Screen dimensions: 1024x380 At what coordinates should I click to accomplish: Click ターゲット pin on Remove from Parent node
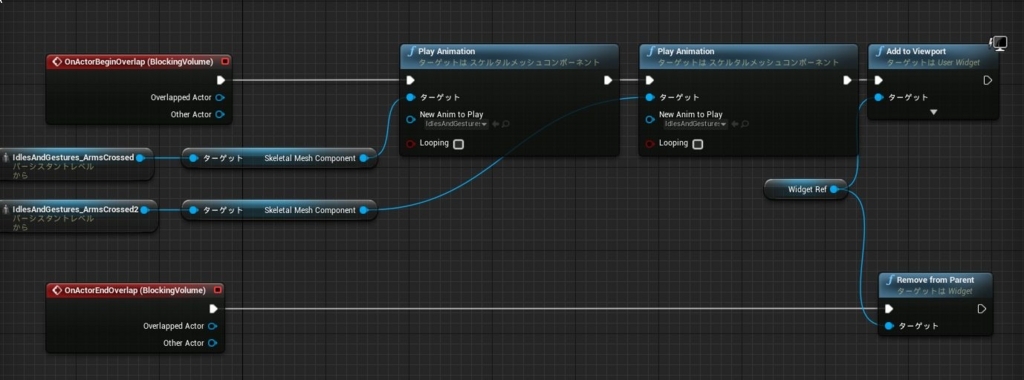point(889,326)
